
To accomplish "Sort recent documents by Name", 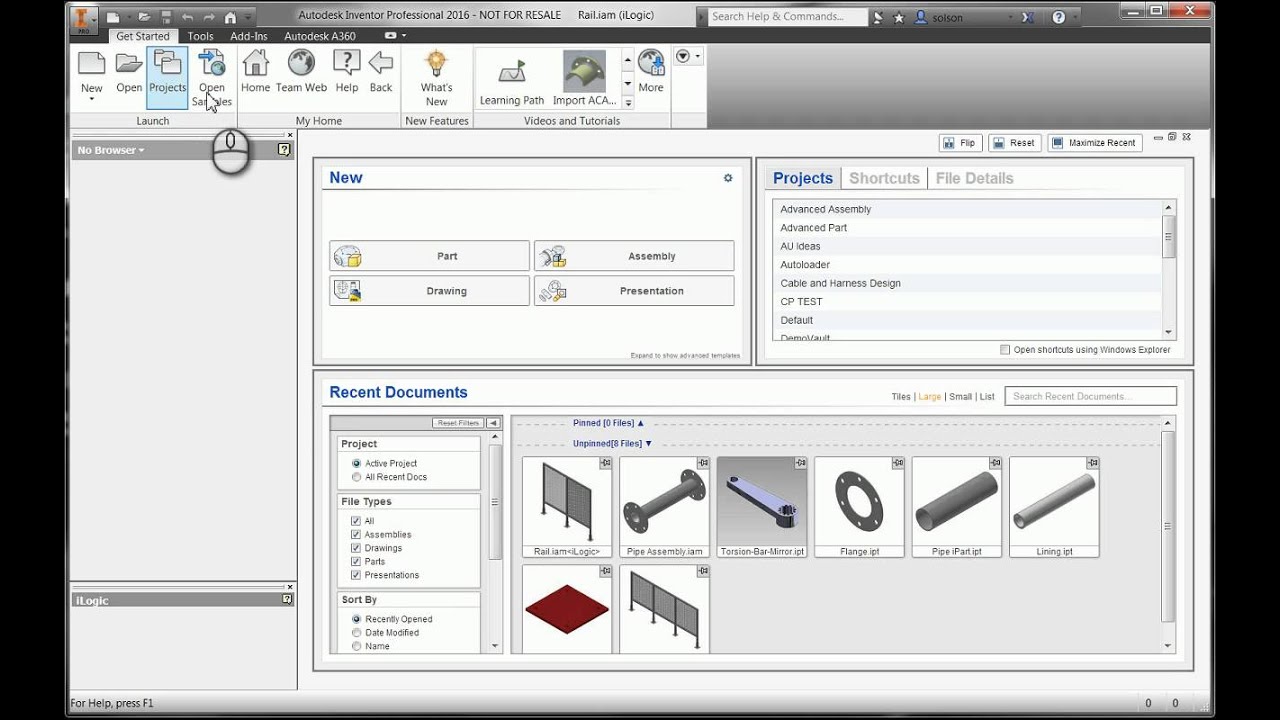I will pyautogui.click(x=356, y=646).
